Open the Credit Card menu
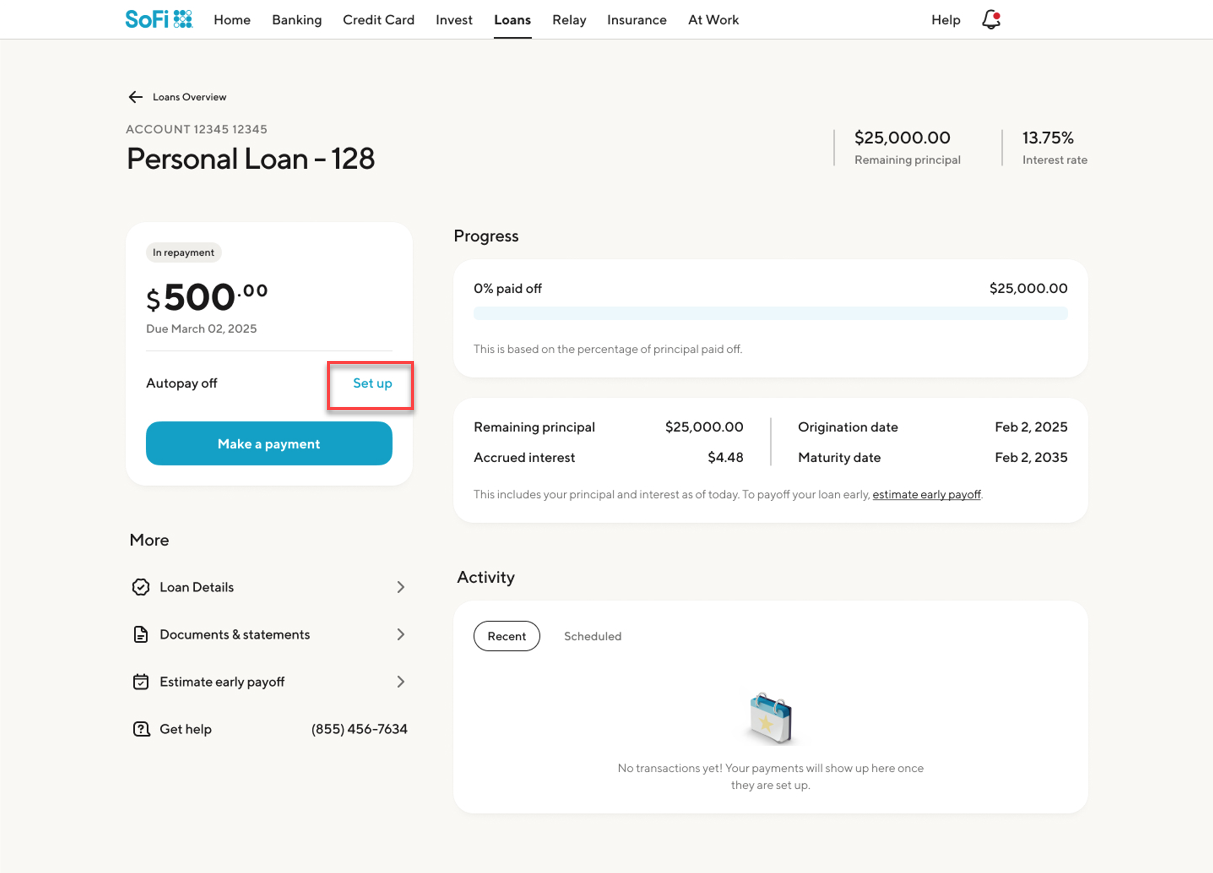This screenshot has height=873, width=1213. point(378,20)
